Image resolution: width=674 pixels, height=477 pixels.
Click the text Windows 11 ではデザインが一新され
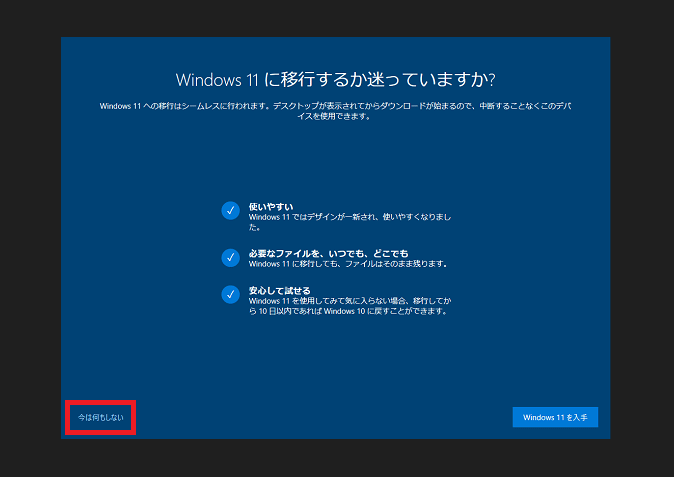pyautogui.click(x=350, y=222)
